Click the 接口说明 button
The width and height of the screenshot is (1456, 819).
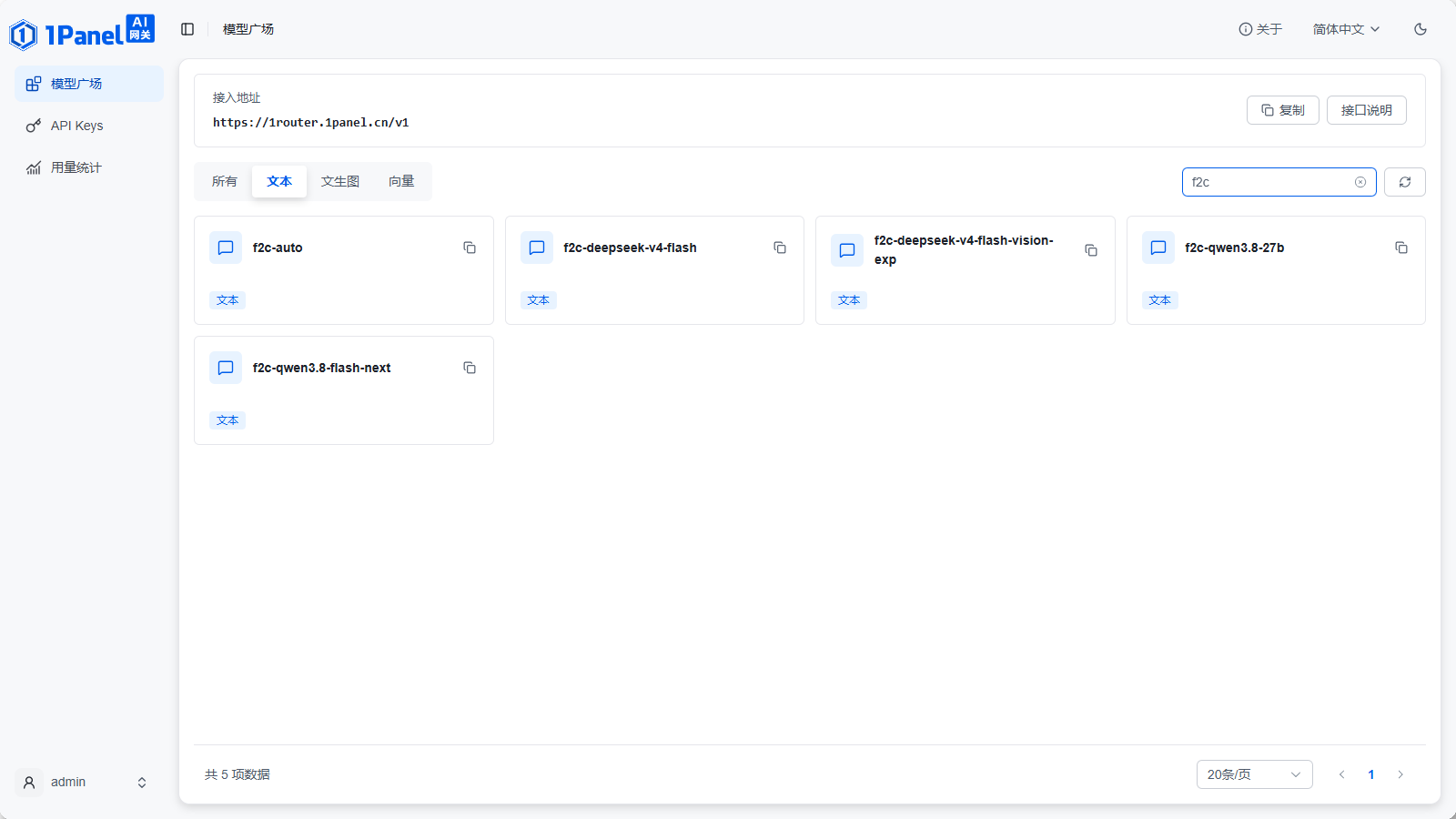coord(1367,110)
